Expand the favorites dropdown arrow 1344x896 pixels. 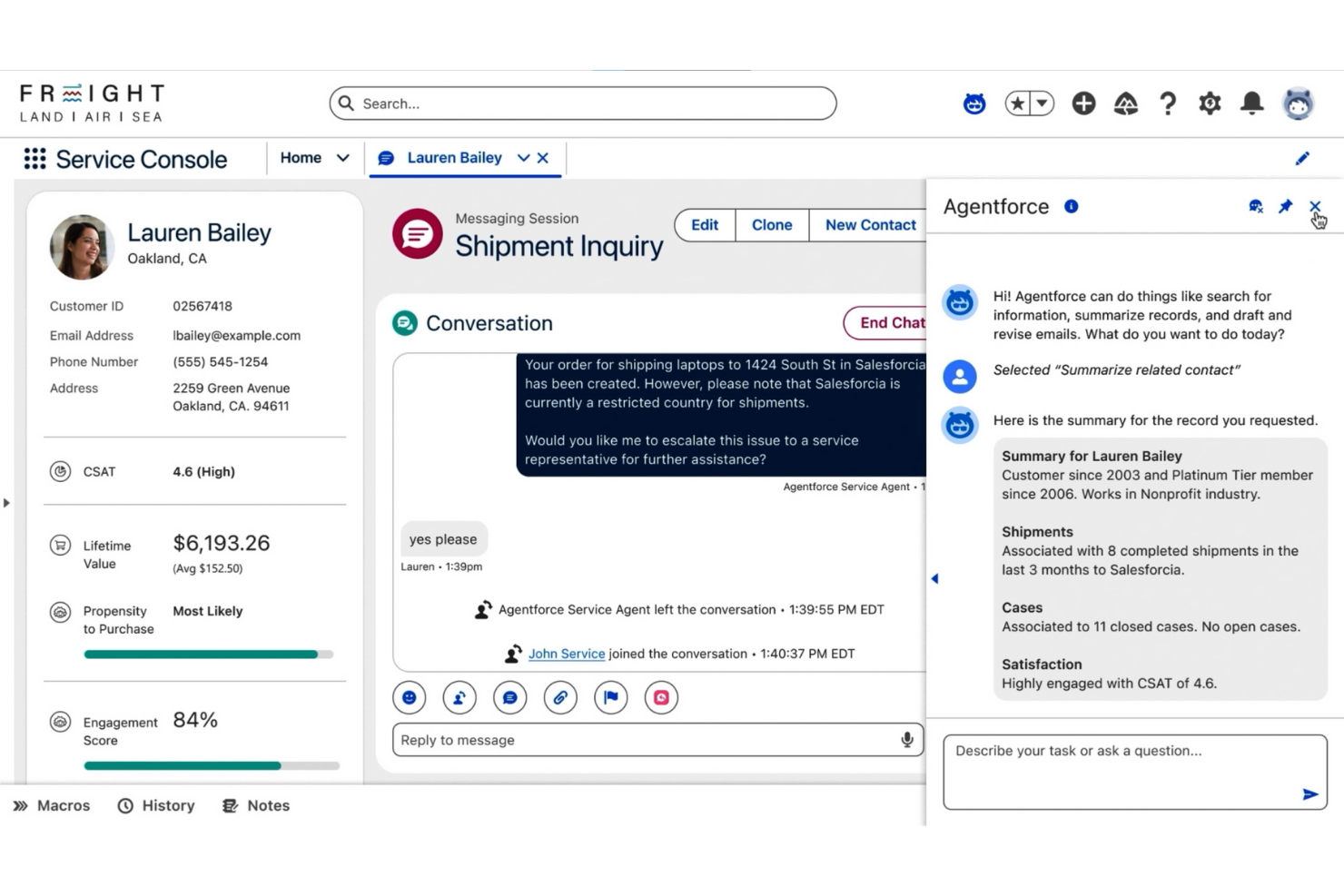coord(1041,103)
